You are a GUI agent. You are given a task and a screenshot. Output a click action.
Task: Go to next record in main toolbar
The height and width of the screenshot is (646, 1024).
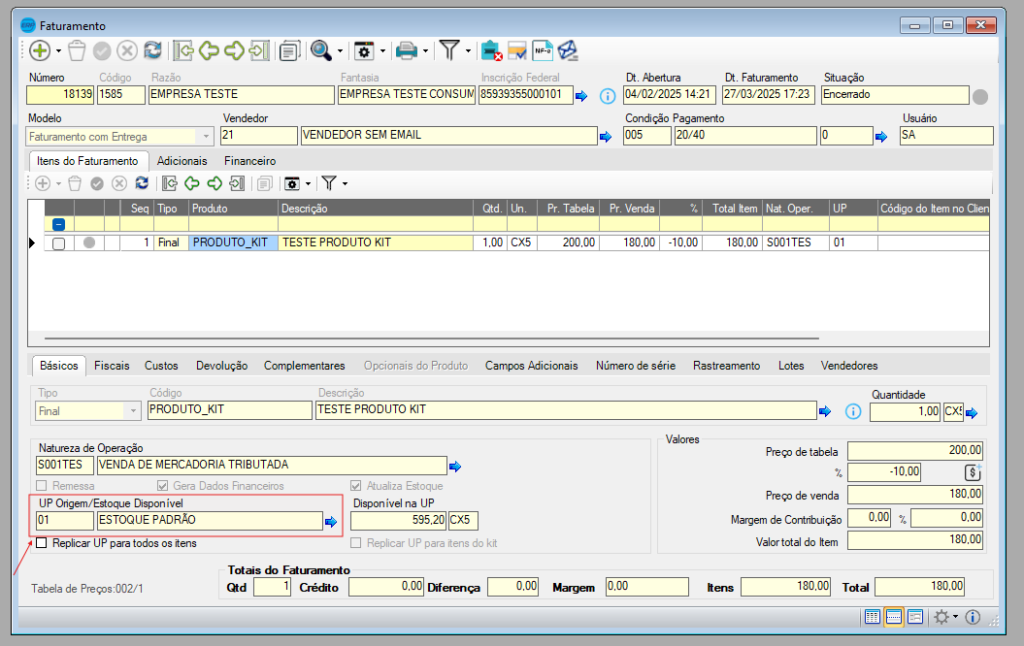[234, 50]
